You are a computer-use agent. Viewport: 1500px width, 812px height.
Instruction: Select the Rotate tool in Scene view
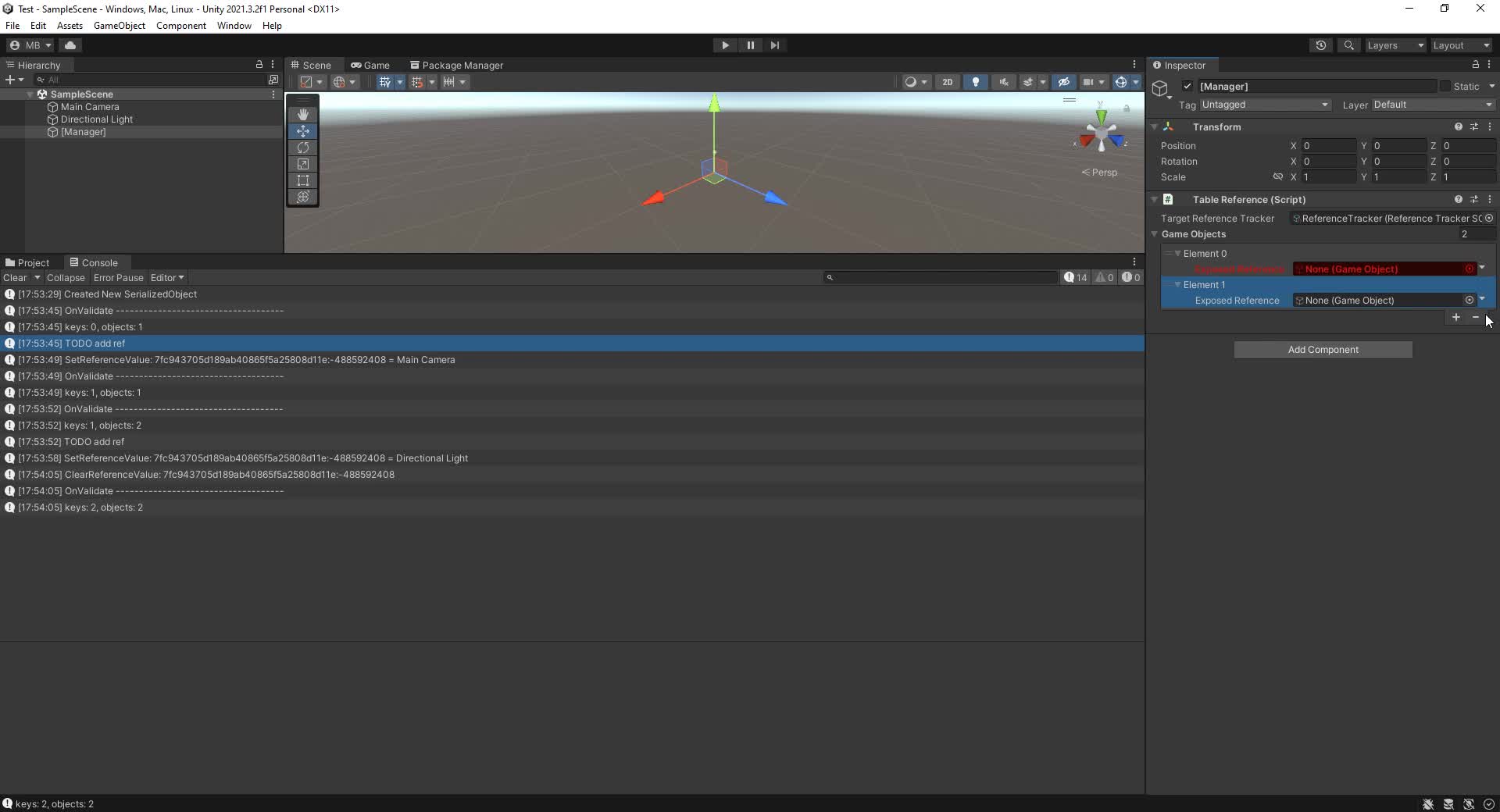[x=302, y=148]
